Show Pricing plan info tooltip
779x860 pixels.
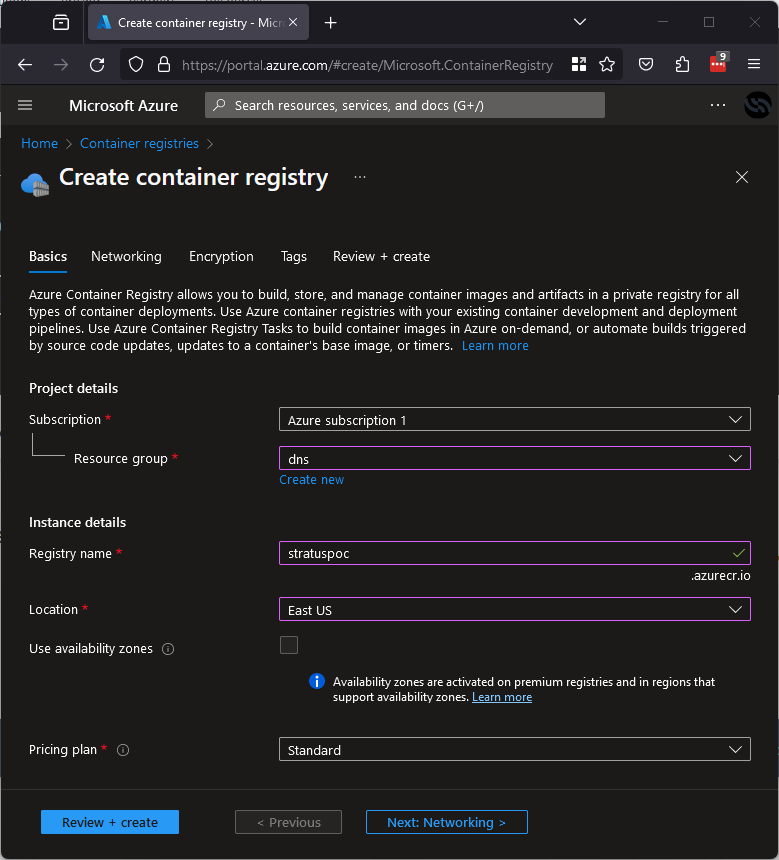coord(123,750)
